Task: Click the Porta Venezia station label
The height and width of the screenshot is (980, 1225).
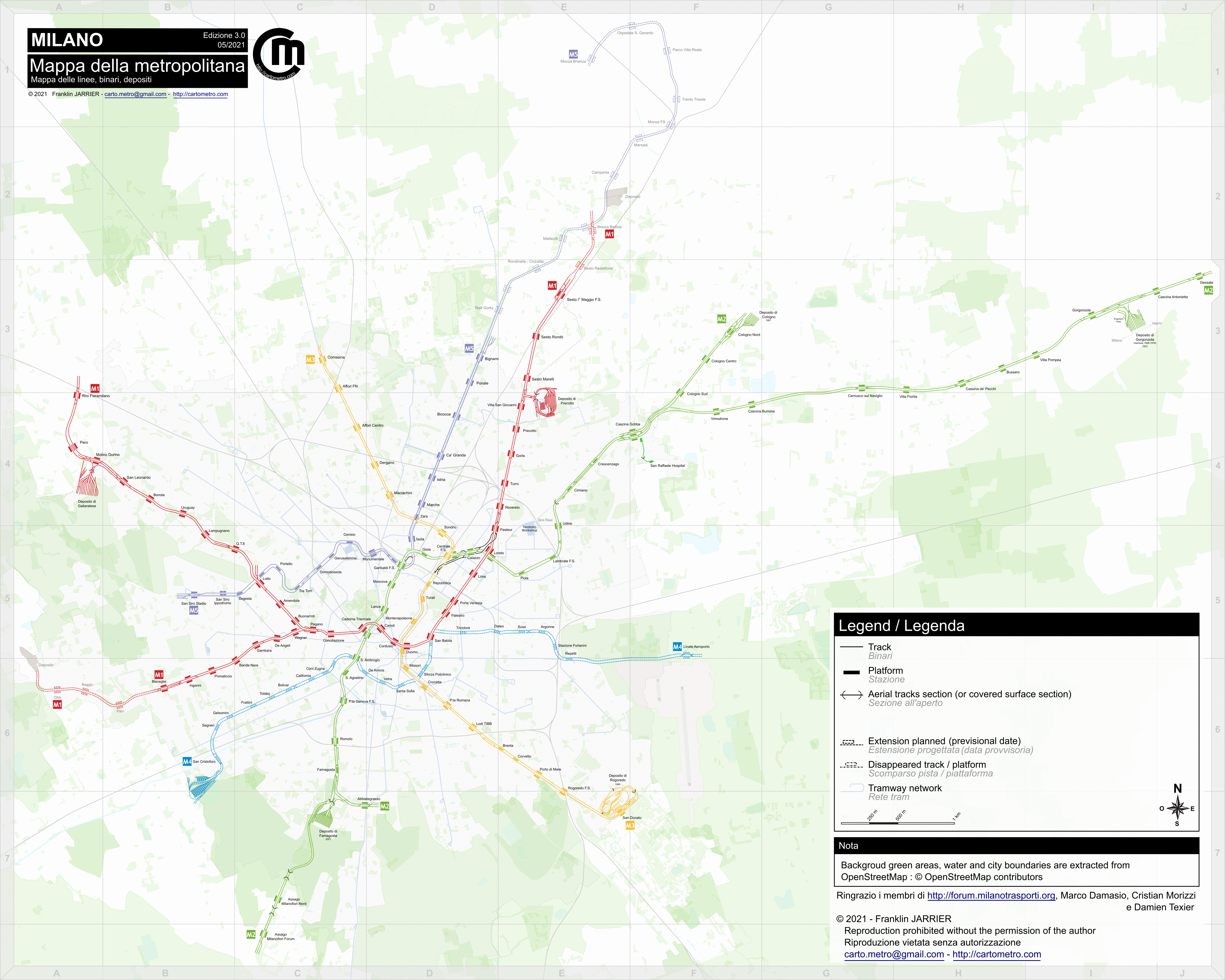Action: coord(471,603)
